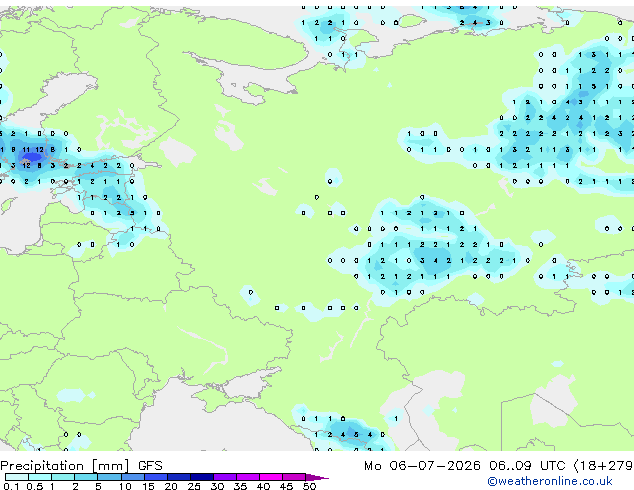Open the weatheronline.co.uk link
Screen dimensions: 634x490
point(550,481)
